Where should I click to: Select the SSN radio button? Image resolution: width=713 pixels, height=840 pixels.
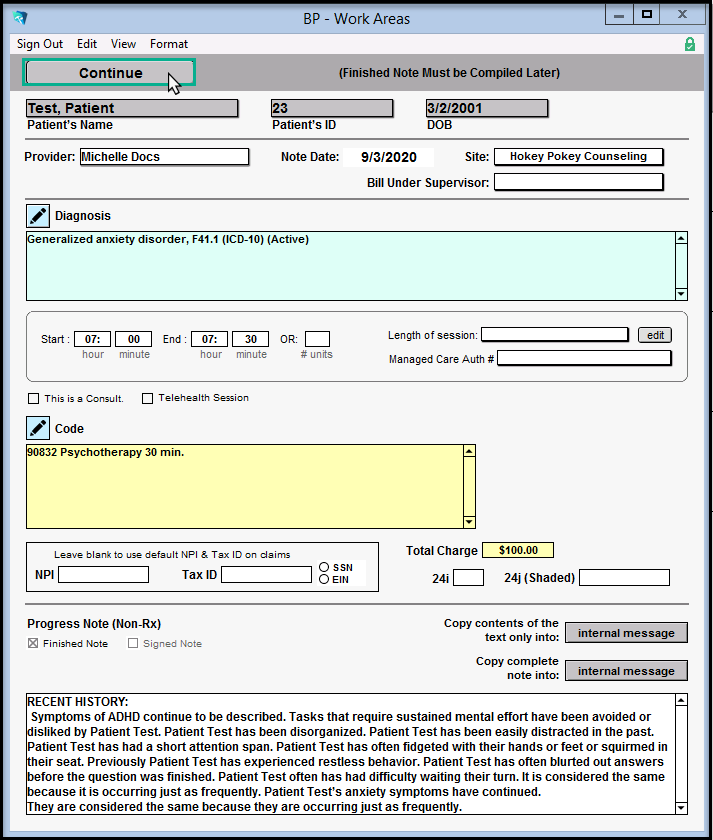coord(324,567)
